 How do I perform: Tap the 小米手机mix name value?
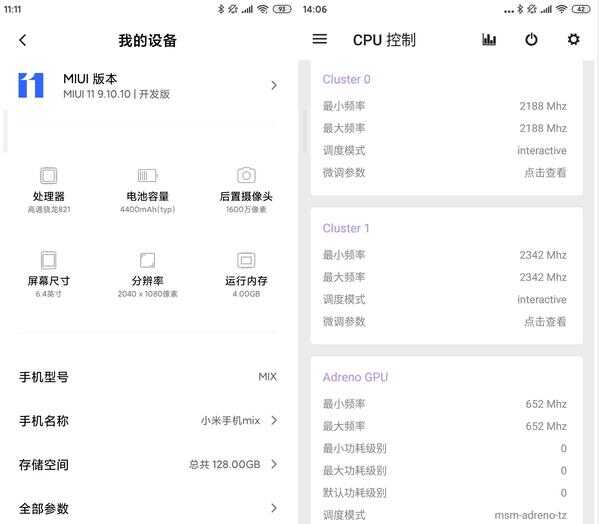click(x=230, y=420)
